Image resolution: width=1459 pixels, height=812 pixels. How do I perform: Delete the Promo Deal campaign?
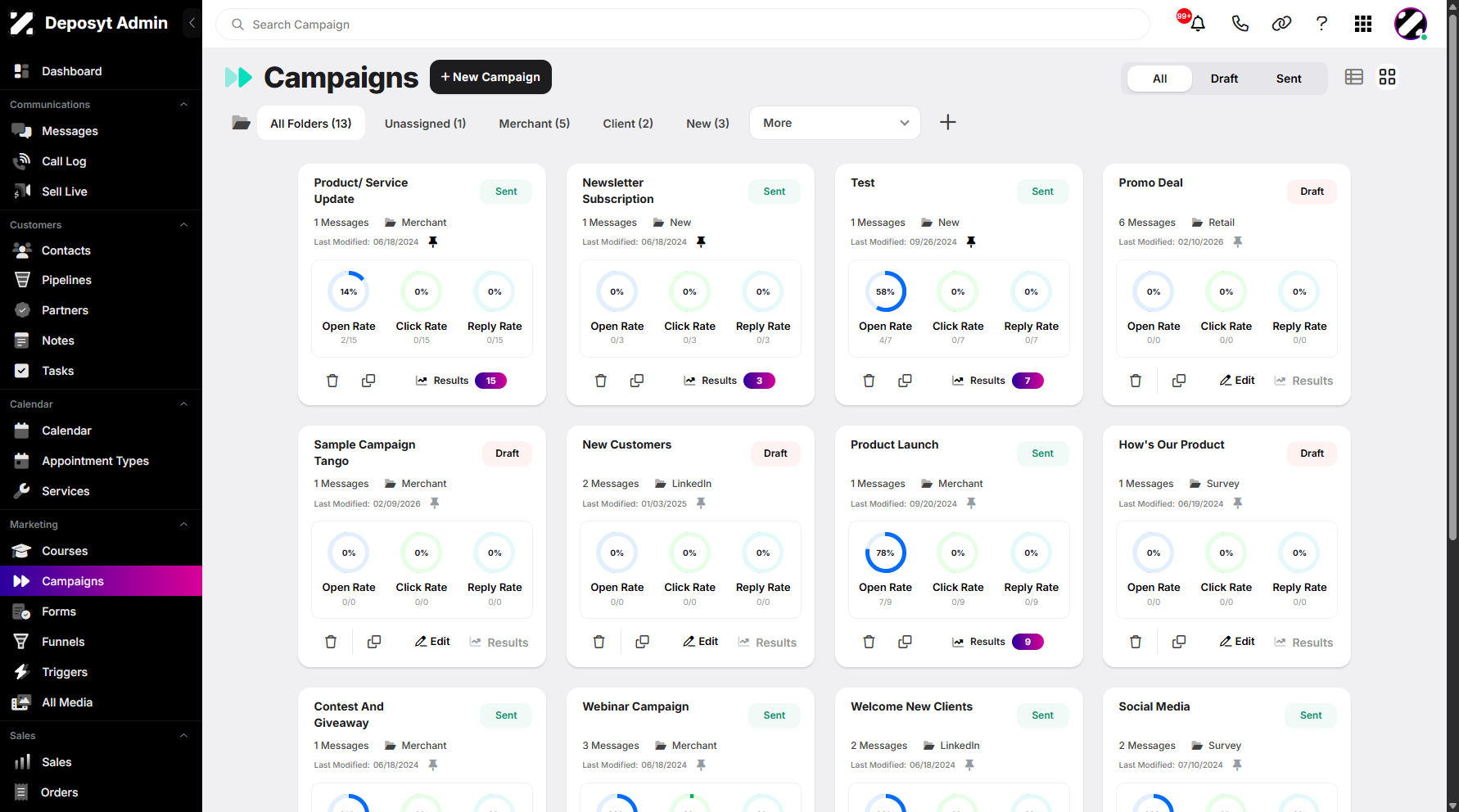pyautogui.click(x=1136, y=381)
